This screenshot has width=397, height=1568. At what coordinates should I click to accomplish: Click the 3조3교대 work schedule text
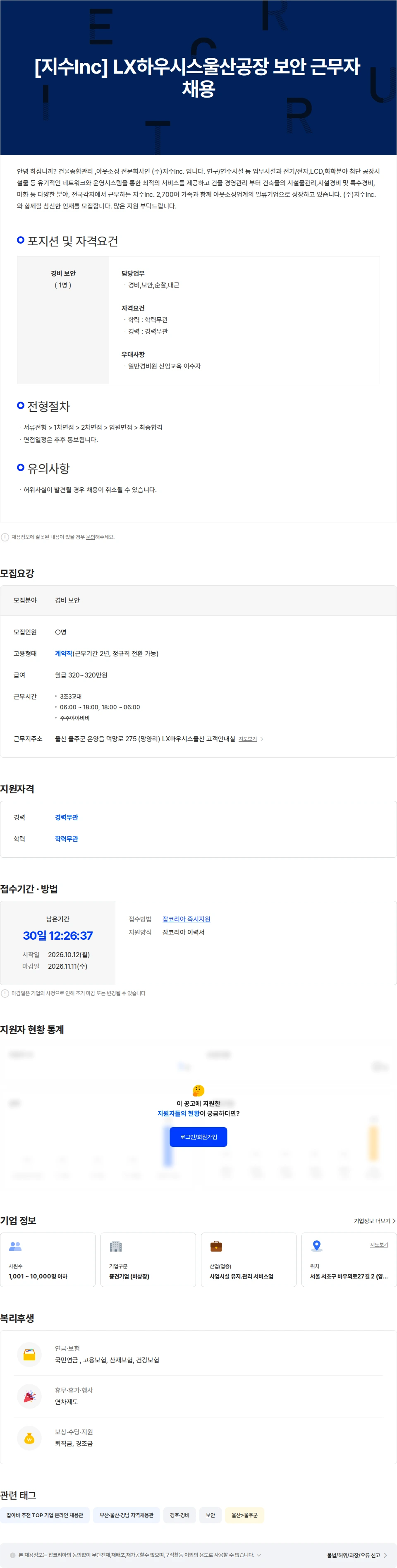pos(71,696)
